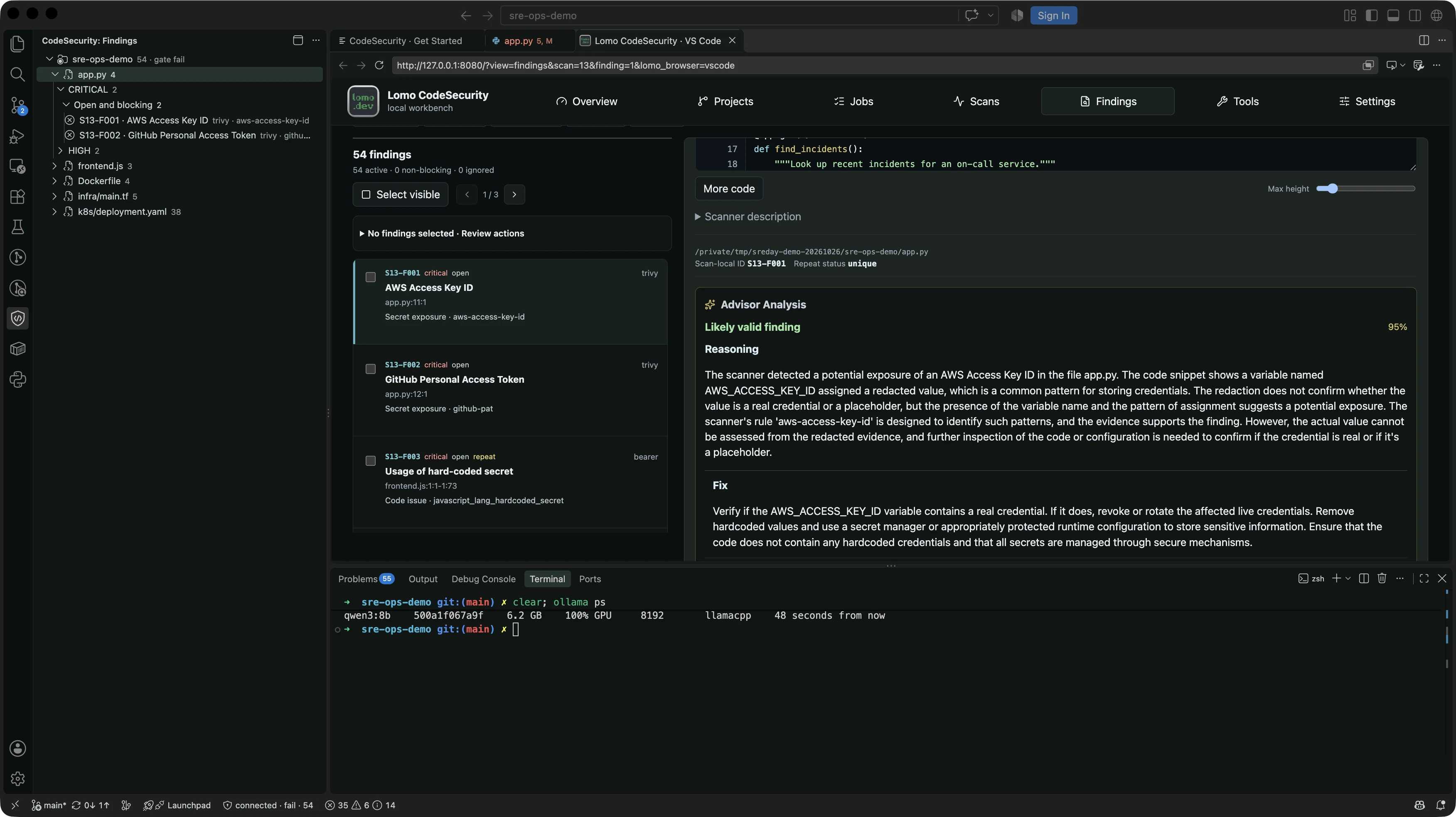Collapse the CRITICAL severity group

60,89
